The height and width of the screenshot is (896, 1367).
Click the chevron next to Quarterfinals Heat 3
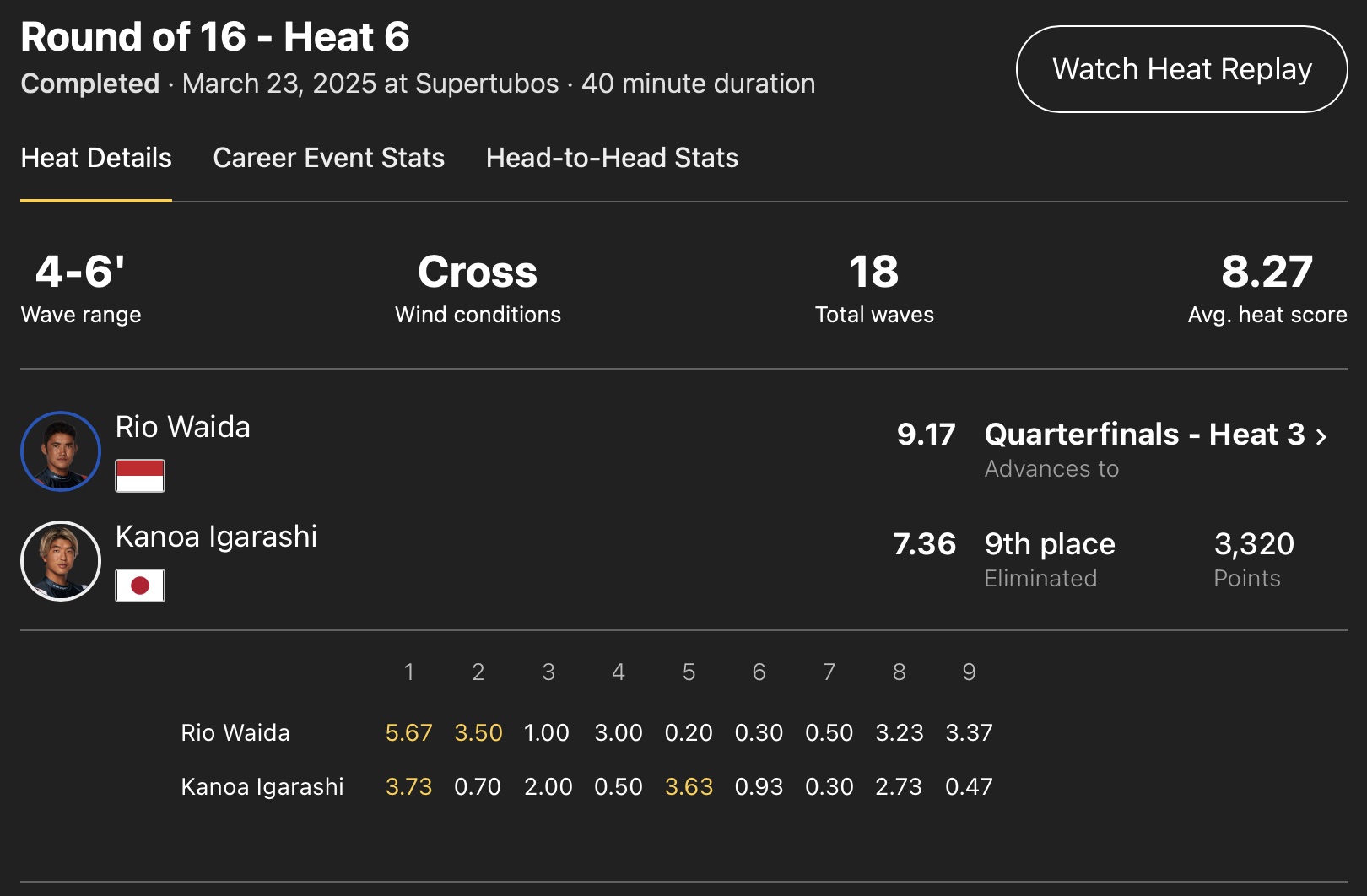click(x=1321, y=436)
